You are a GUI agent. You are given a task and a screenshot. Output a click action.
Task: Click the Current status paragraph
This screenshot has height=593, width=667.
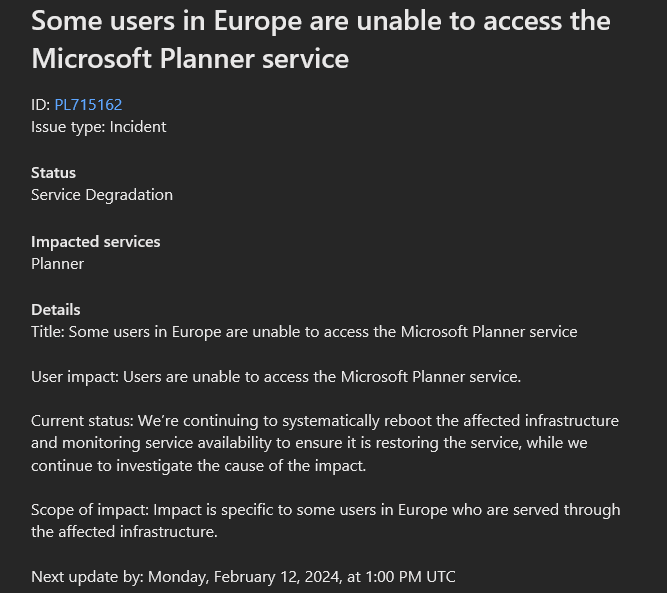[325, 443]
